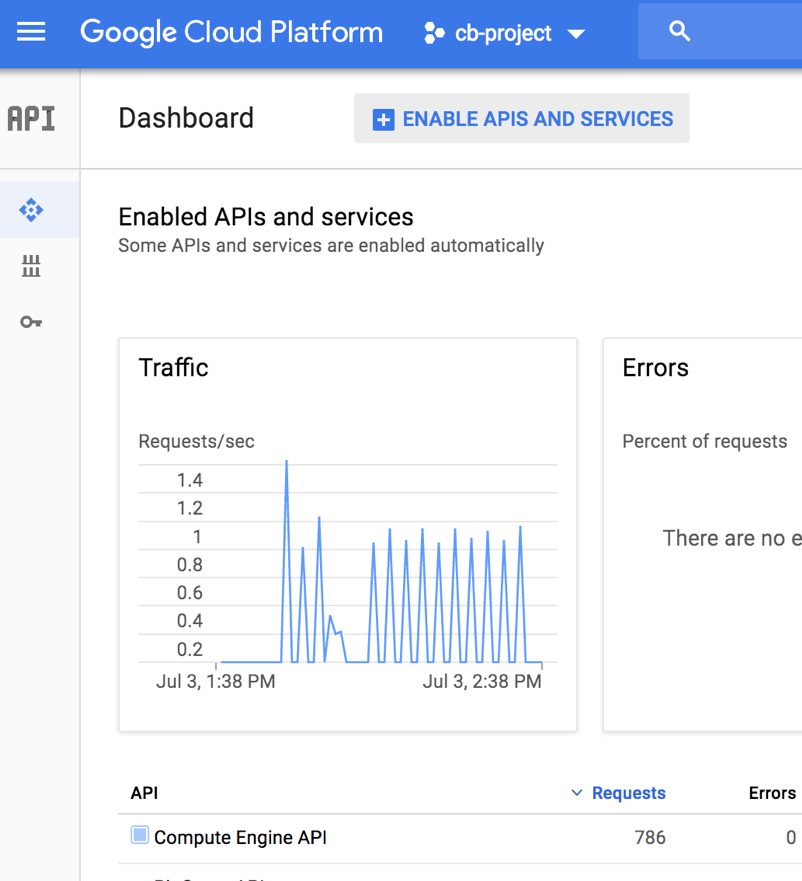This screenshot has width=802, height=881.
Task: Click the API section logo
Action: pos(31,119)
